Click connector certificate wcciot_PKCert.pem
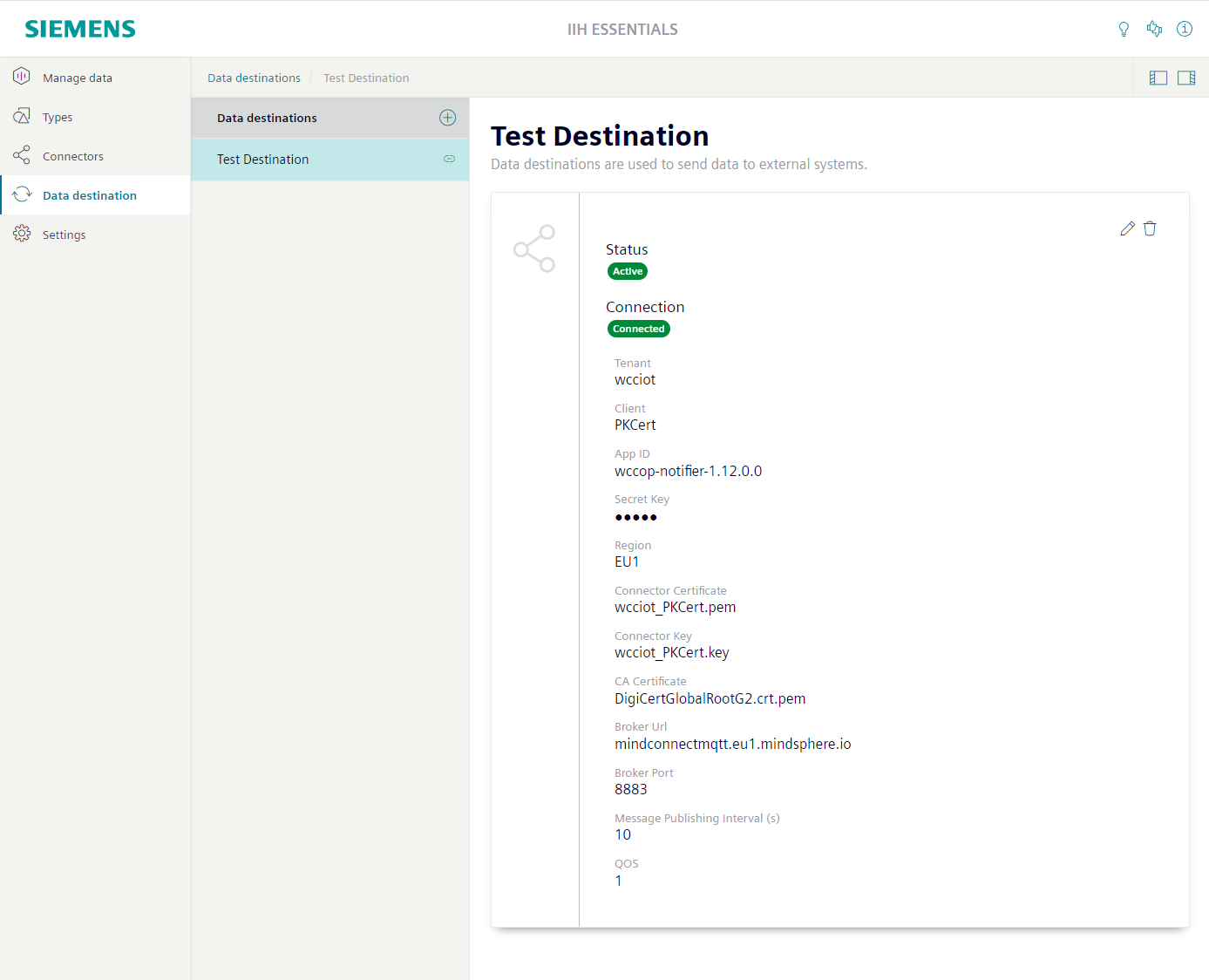 (676, 608)
